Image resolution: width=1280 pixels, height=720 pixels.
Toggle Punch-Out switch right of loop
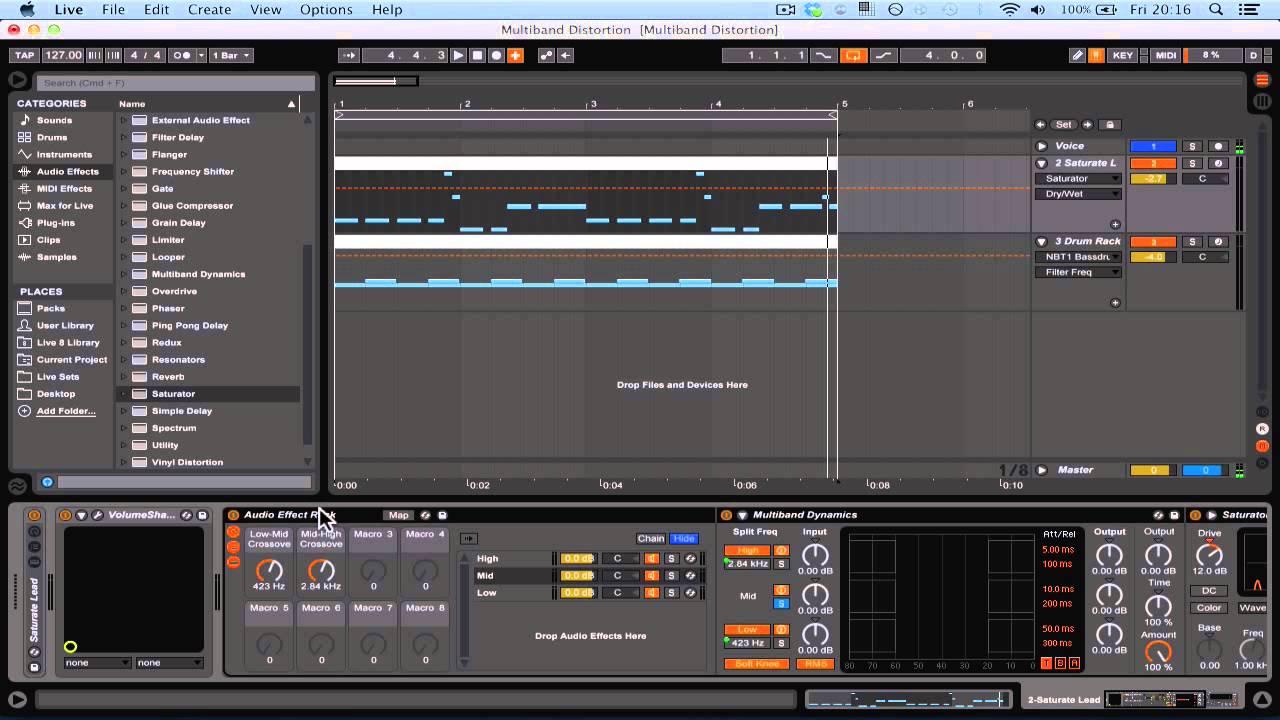tap(882, 55)
